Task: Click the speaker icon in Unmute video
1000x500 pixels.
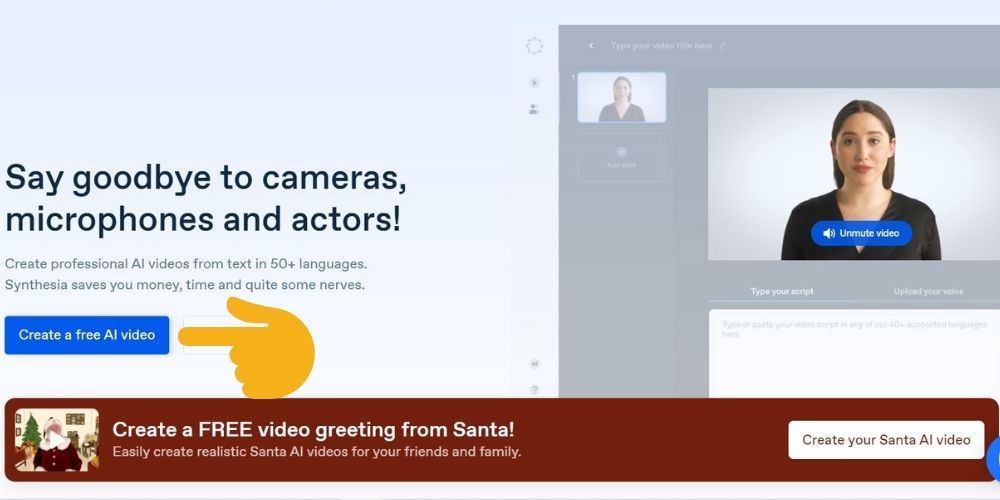Action: [x=828, y=233]
